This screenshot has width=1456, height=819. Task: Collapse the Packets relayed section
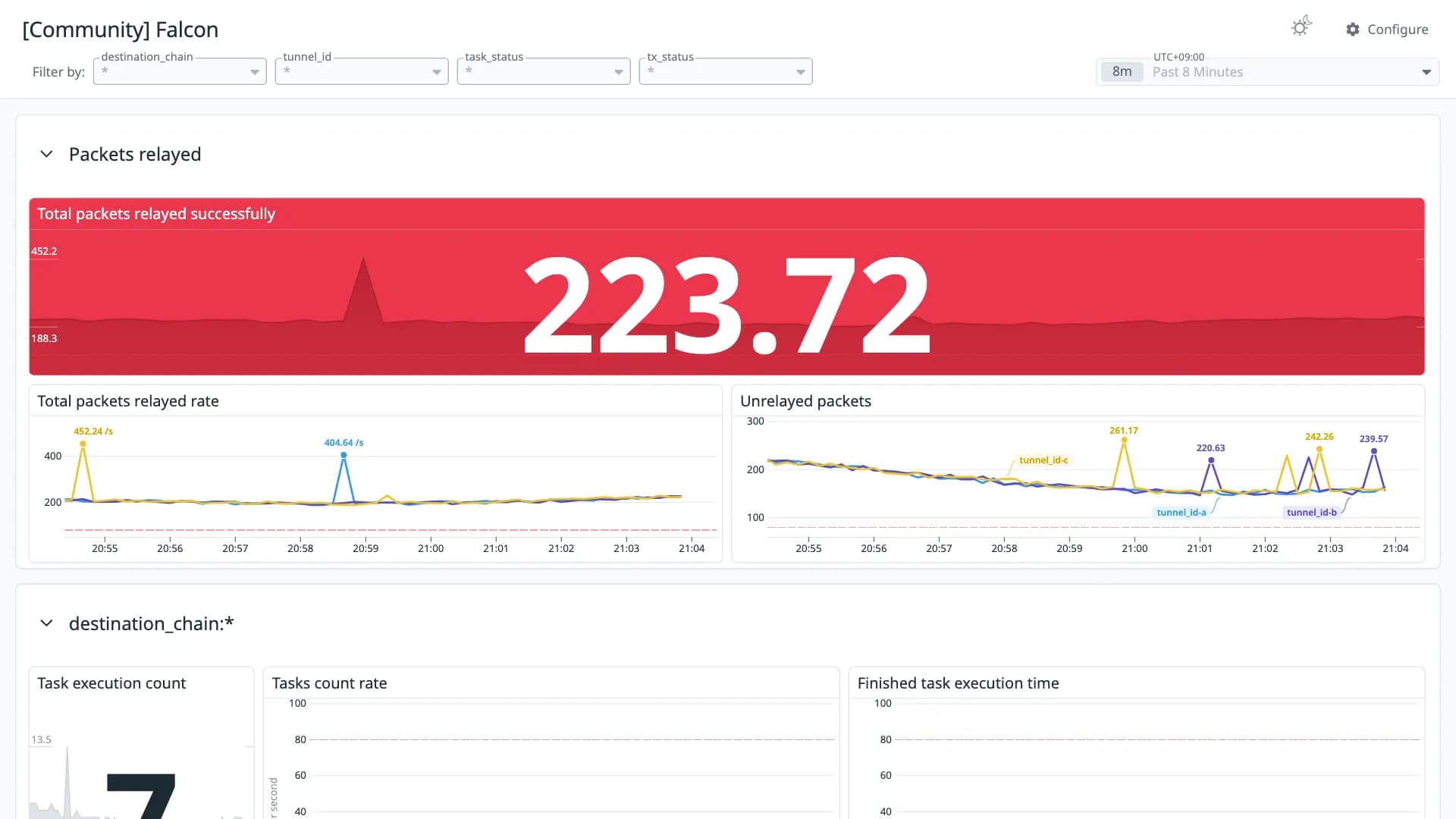coord(46,154)
